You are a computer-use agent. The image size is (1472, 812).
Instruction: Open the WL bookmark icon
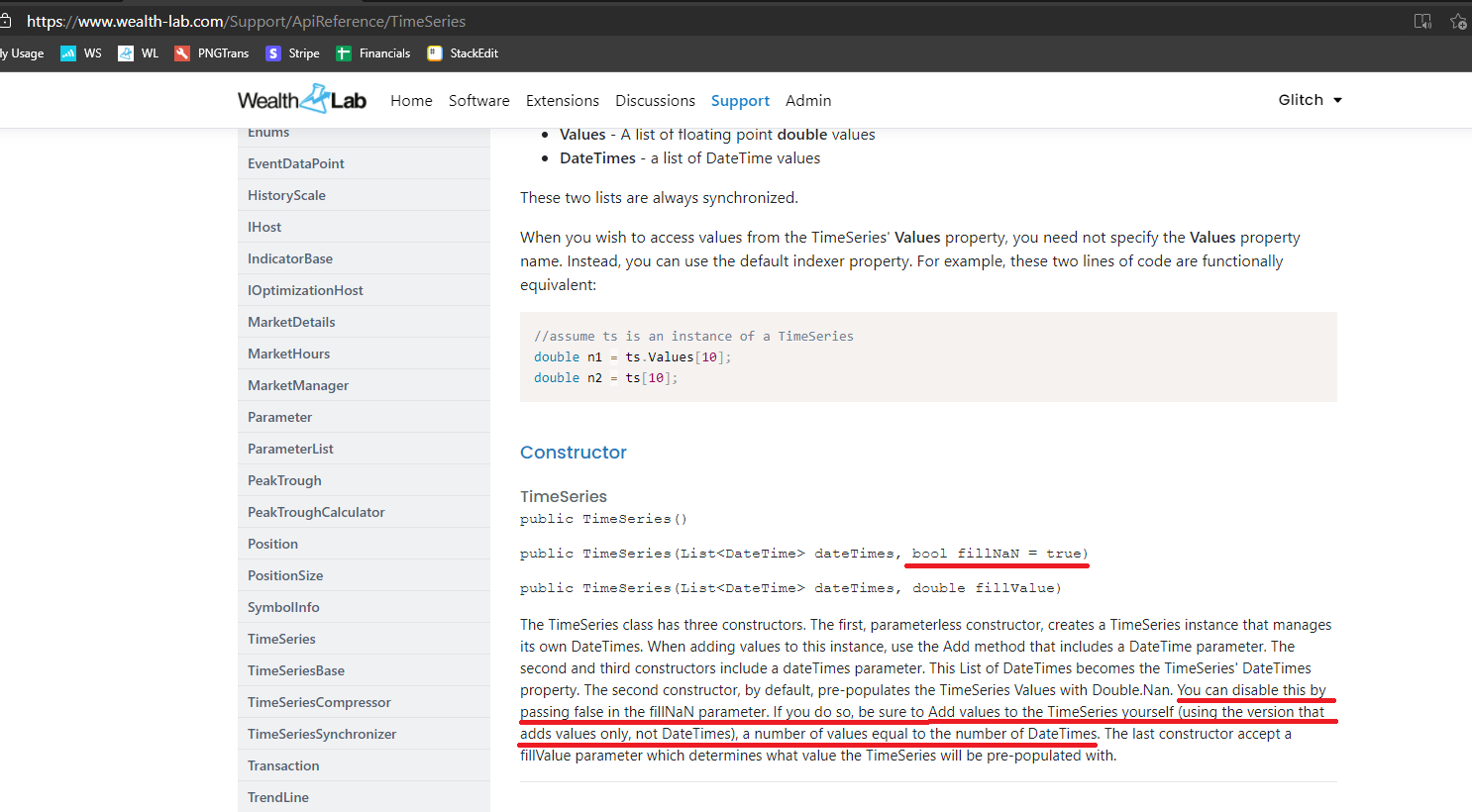click(126, 53)
